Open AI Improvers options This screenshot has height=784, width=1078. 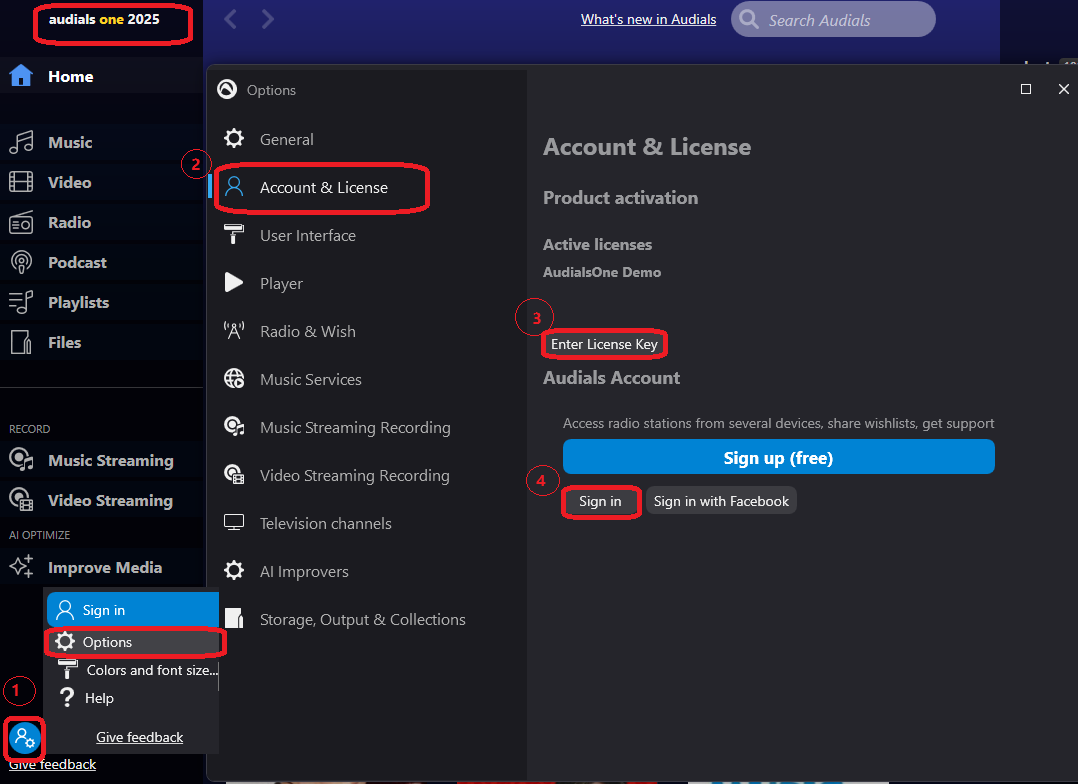[304, 571]
